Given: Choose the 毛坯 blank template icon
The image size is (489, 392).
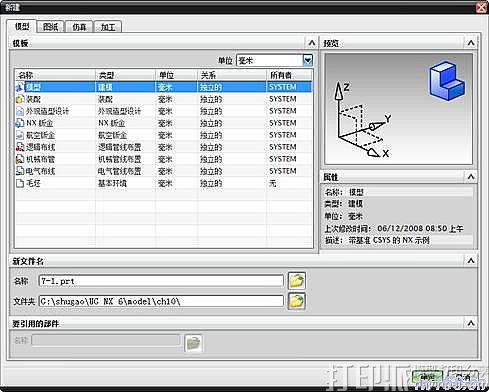Looking at the screenshot, I should point(20,183).
